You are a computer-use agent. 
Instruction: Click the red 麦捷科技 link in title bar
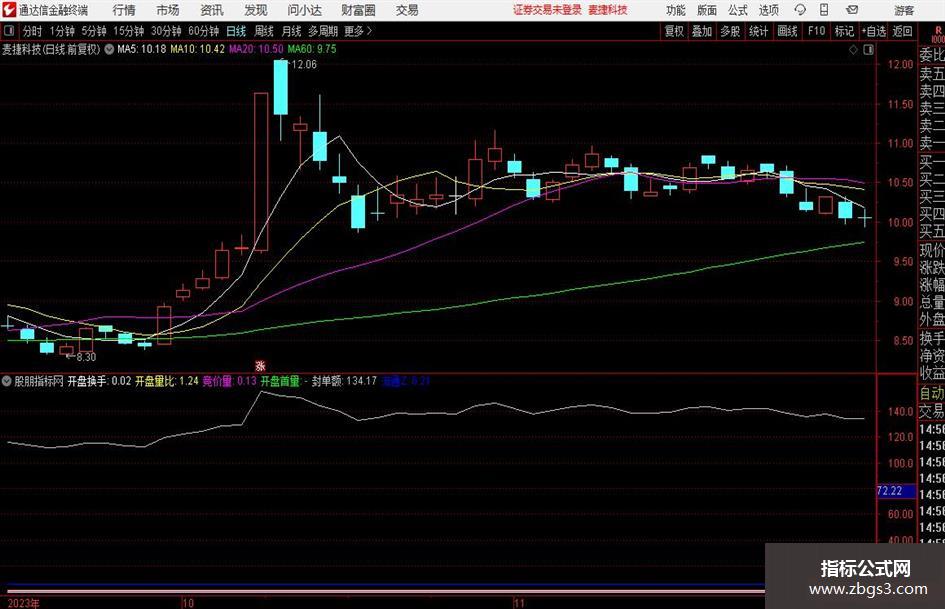click(608, 10)
